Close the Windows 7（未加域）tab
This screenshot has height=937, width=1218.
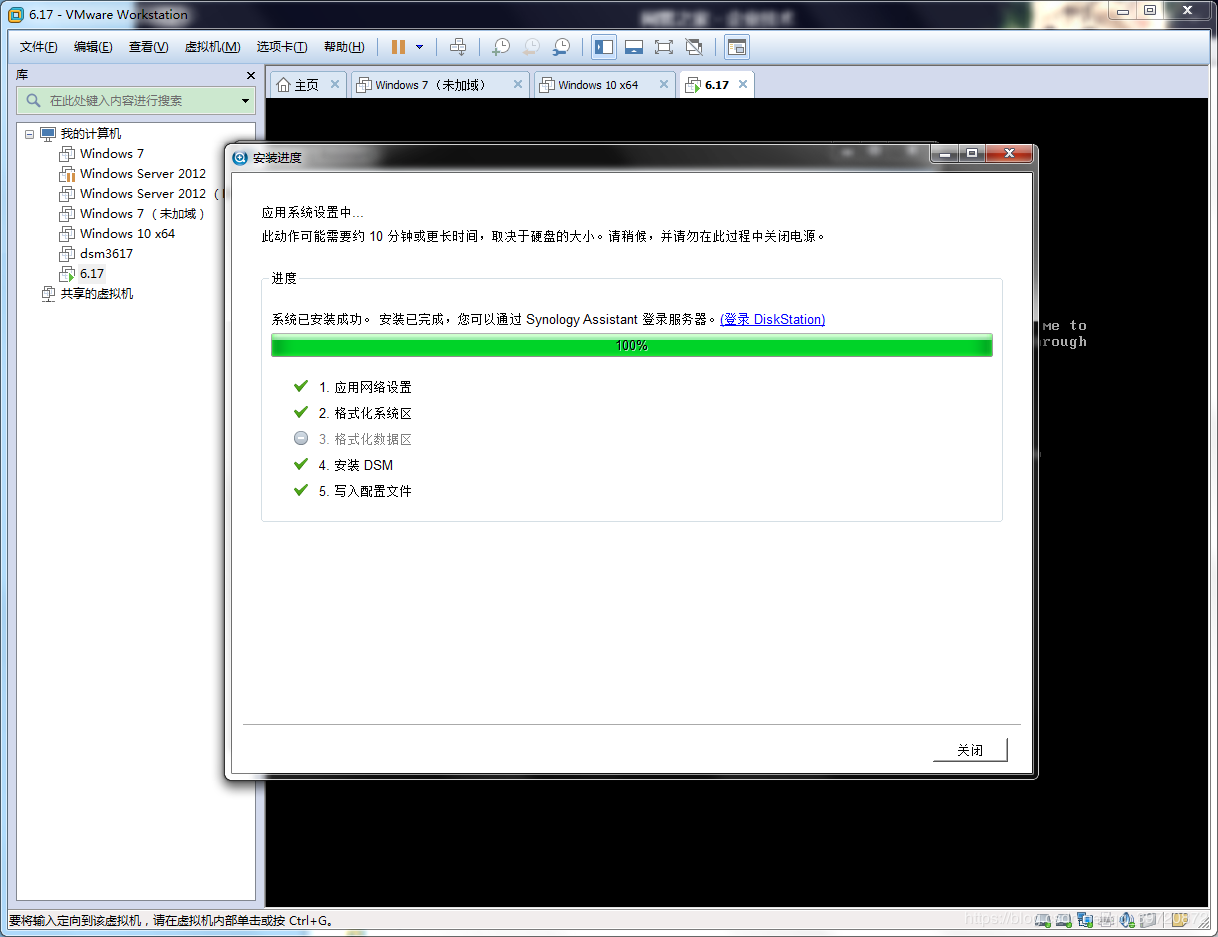(x=518, y=84)
